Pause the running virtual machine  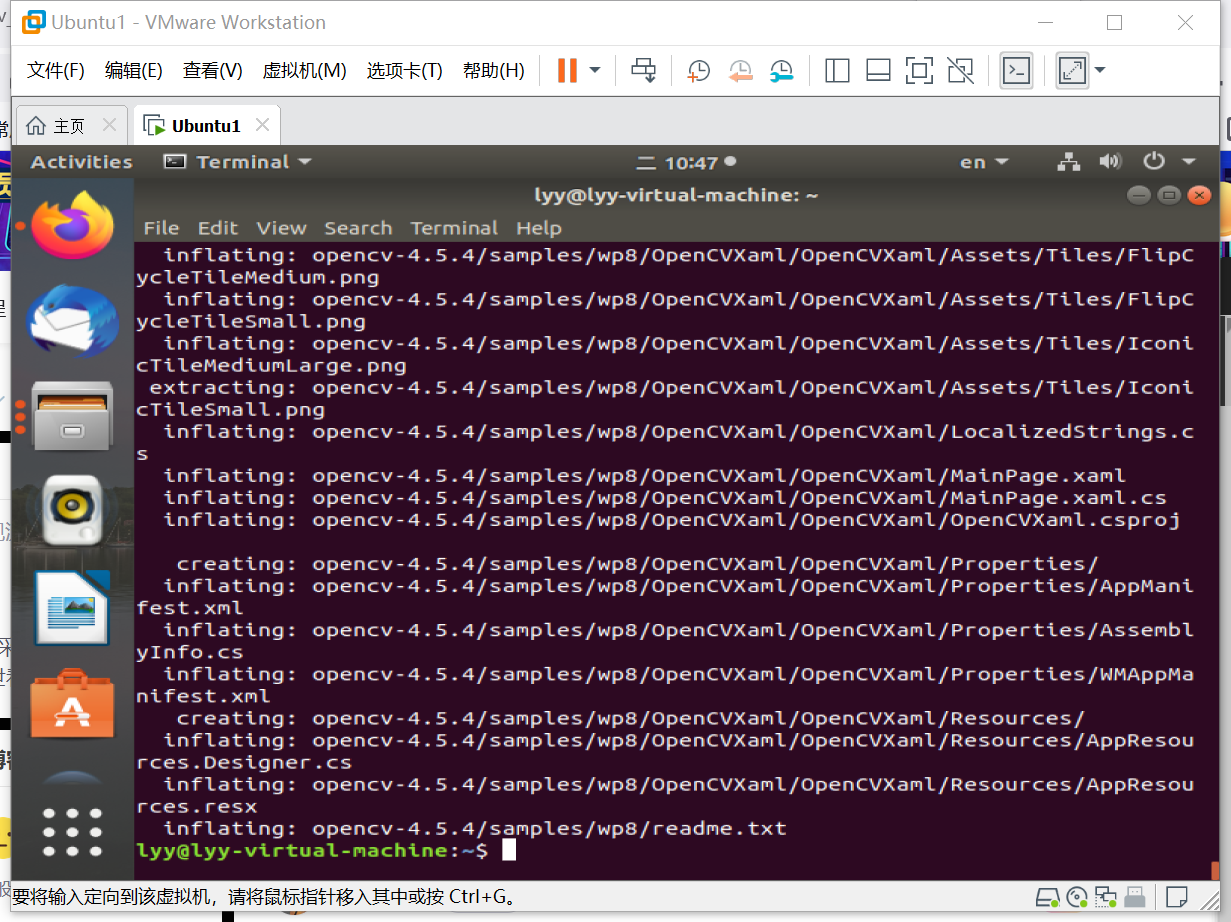pos(566,70)
